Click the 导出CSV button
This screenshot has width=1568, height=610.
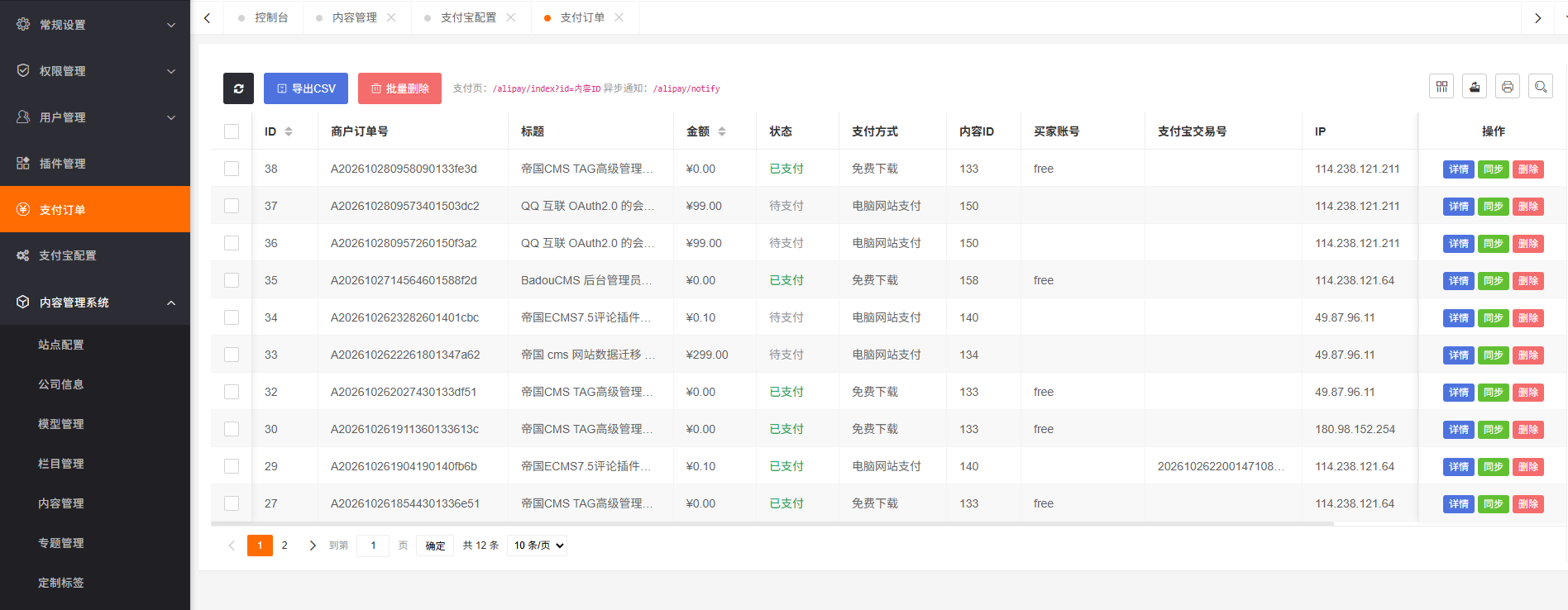tap(306, 88)
